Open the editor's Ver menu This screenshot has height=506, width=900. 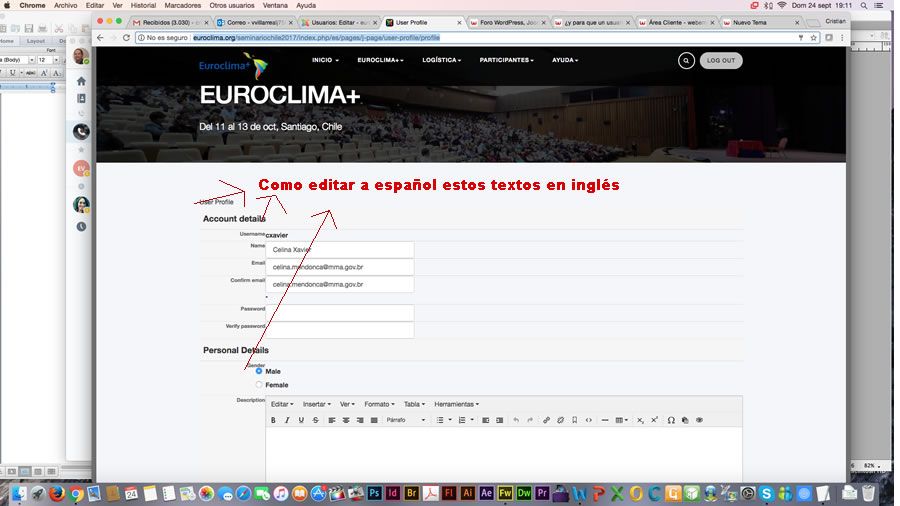(347, 404)
